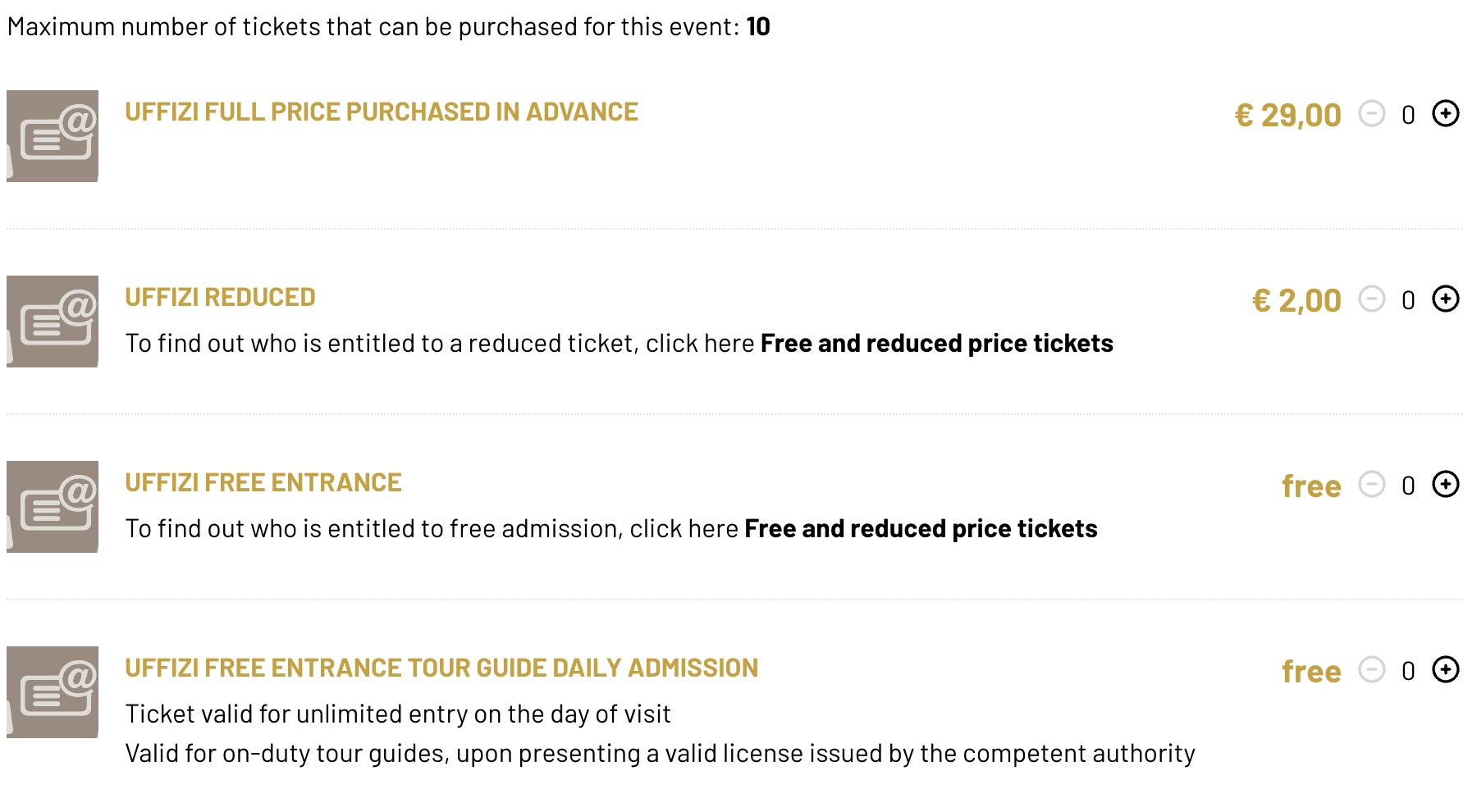The image size is (1477, 812).
Task: Select the 'Uffizi Free Entrance' ticket title
Action: [263, 482]
